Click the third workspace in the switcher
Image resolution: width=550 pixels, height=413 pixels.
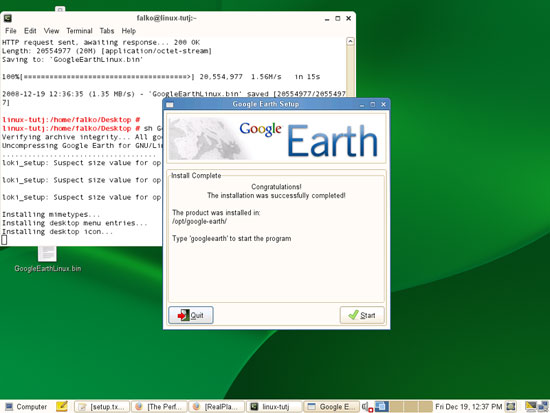click(x=411, y=406)
